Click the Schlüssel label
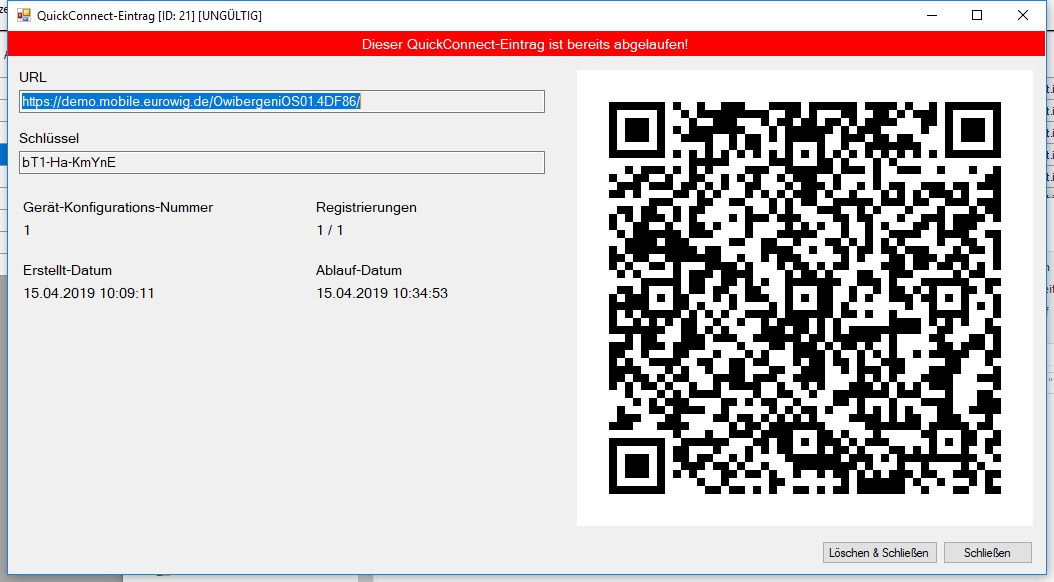1054x582 pixels. coord(49,138)
